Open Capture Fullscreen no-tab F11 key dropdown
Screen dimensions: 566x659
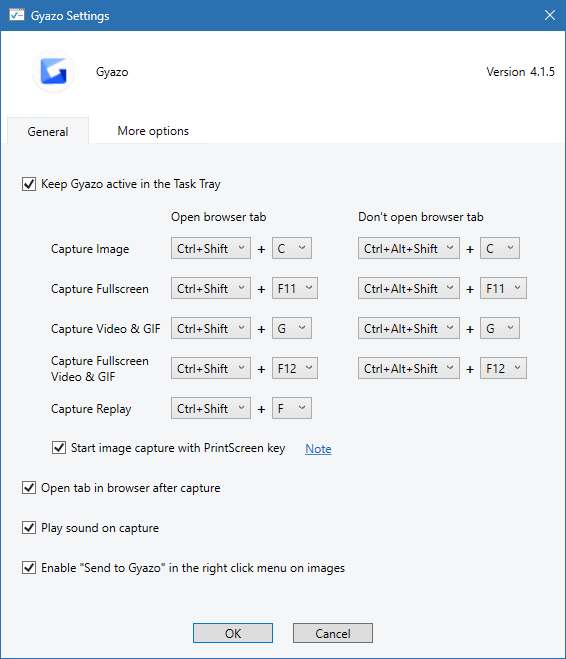[x=503, y=288]
